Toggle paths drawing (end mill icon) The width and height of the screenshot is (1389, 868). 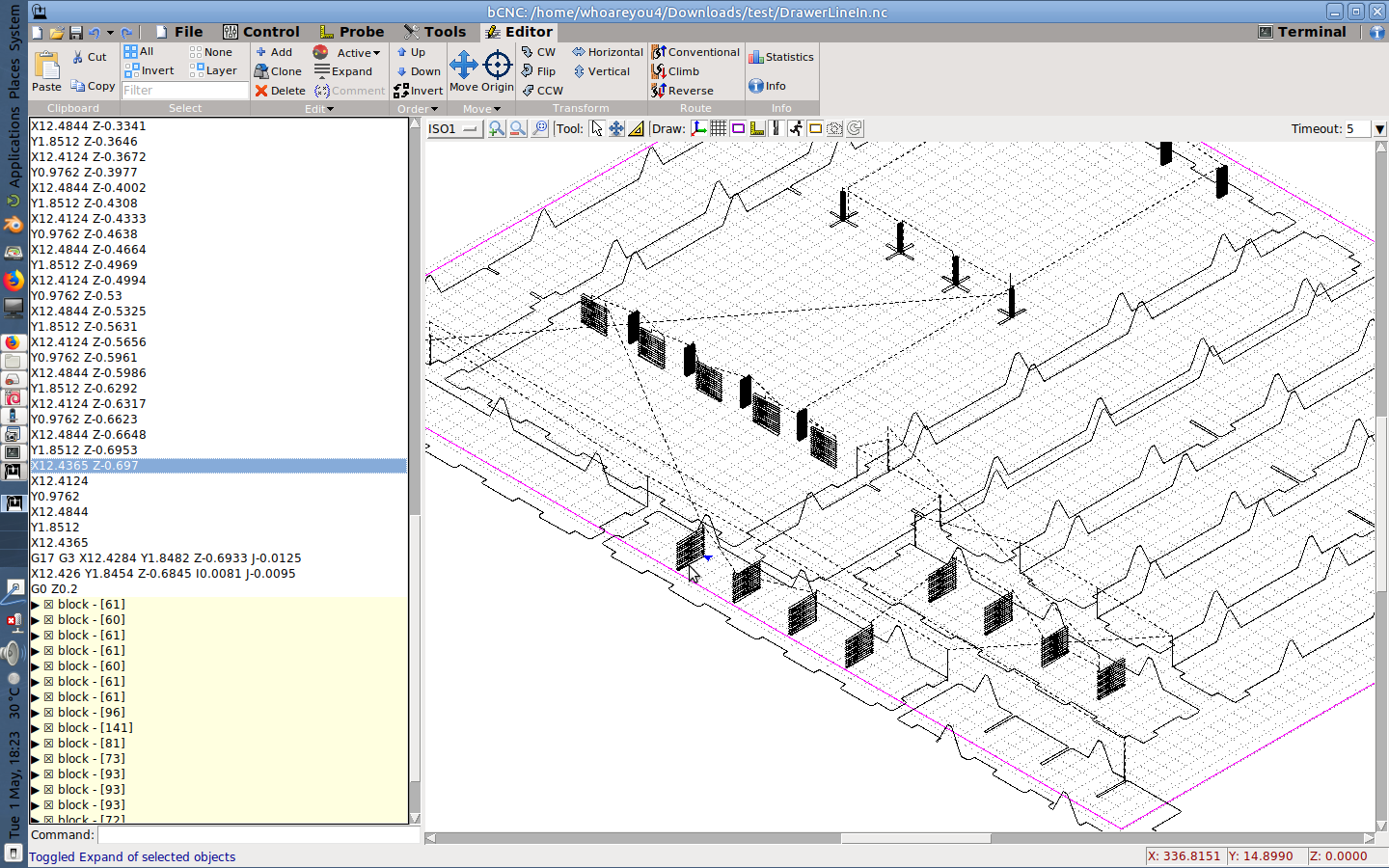(776, 128)
